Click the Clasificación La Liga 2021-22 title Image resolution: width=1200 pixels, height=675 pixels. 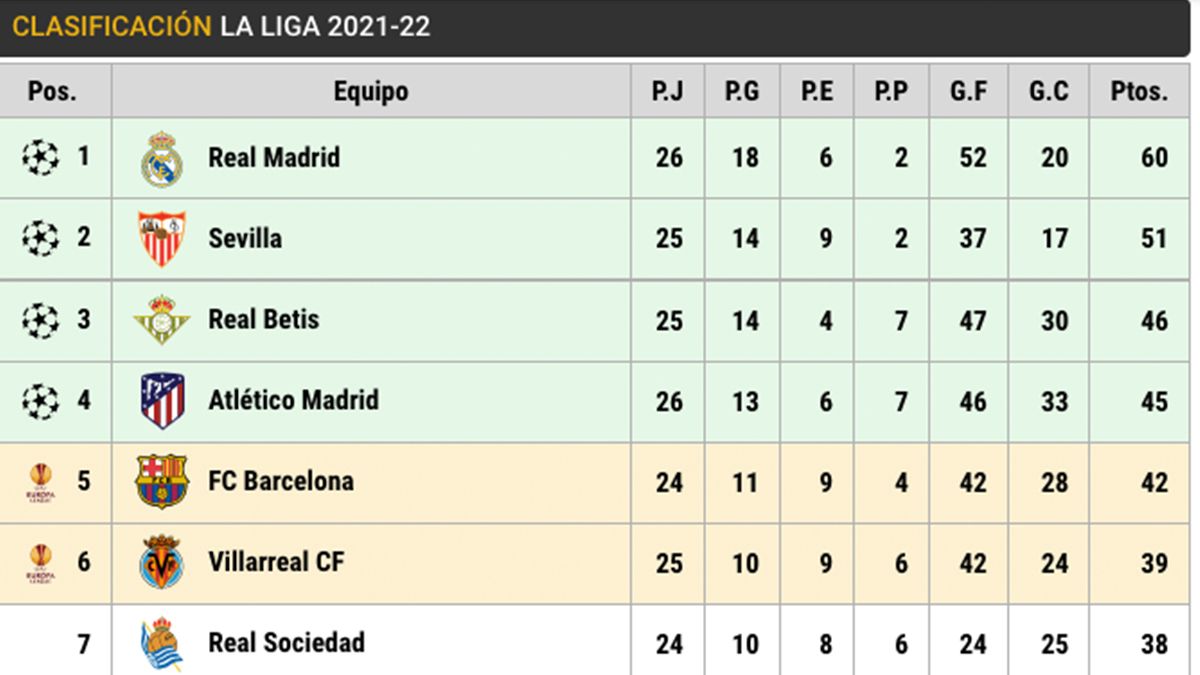click(x=221, y=27)
